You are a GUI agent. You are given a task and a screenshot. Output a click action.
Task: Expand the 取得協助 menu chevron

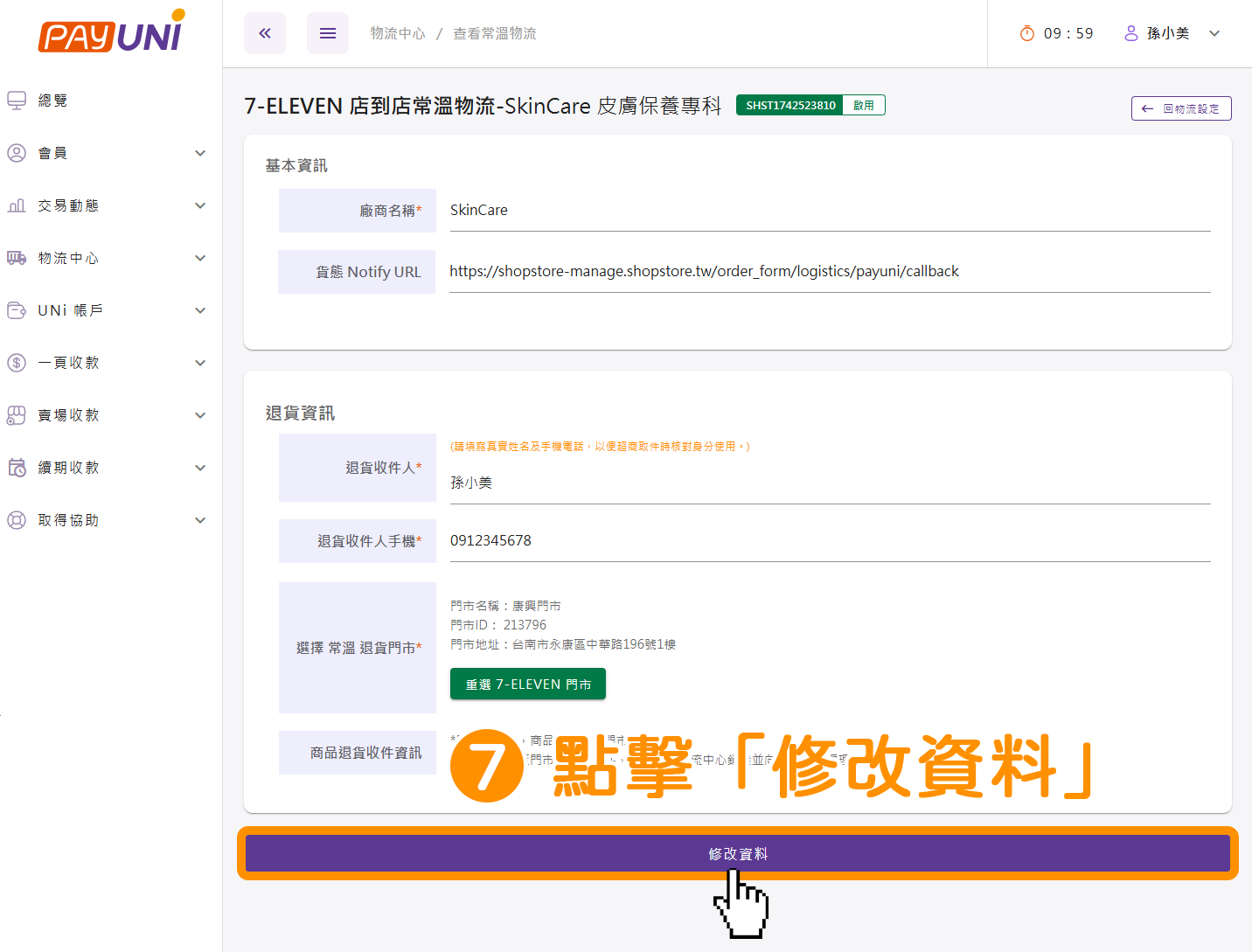coord(200,520)
